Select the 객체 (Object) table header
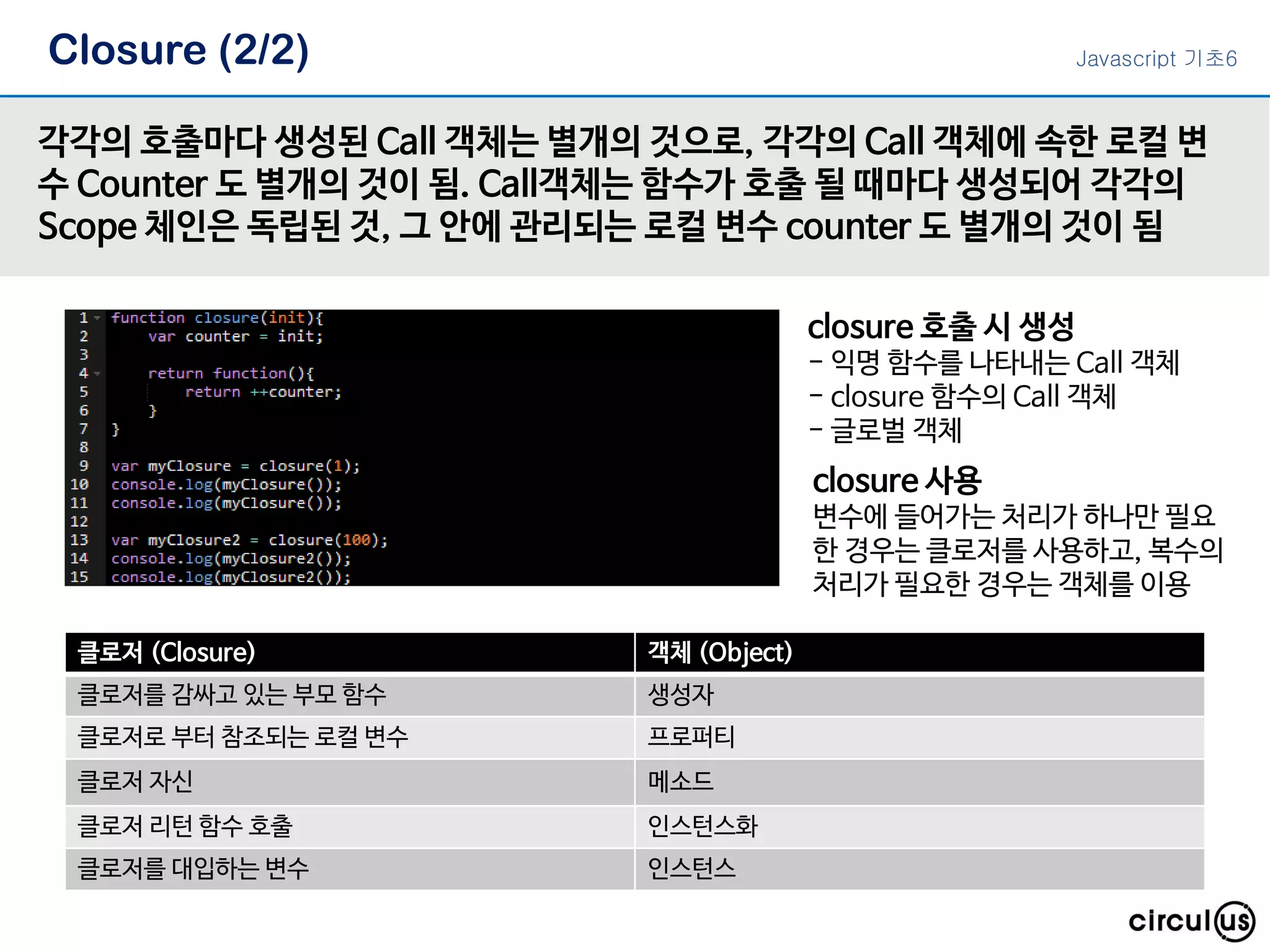The image size is (1270, 952). (719, 652)
